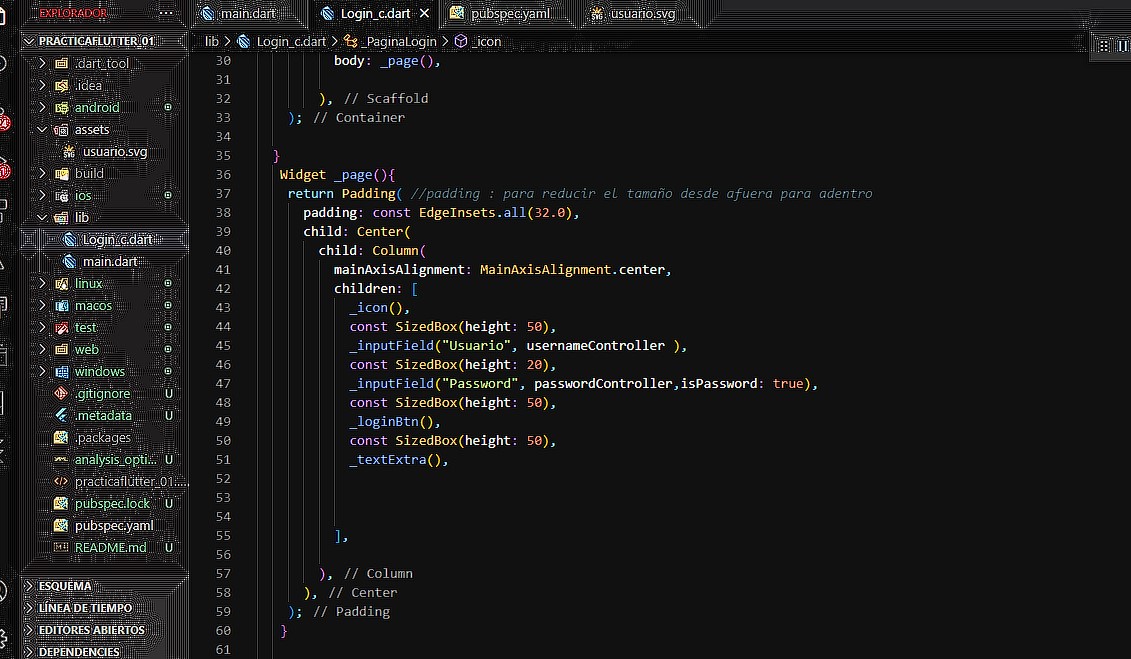Click the EXPLORADOR panel title
The width and height of the screenshot is (1131, 659).
[73, 13]
